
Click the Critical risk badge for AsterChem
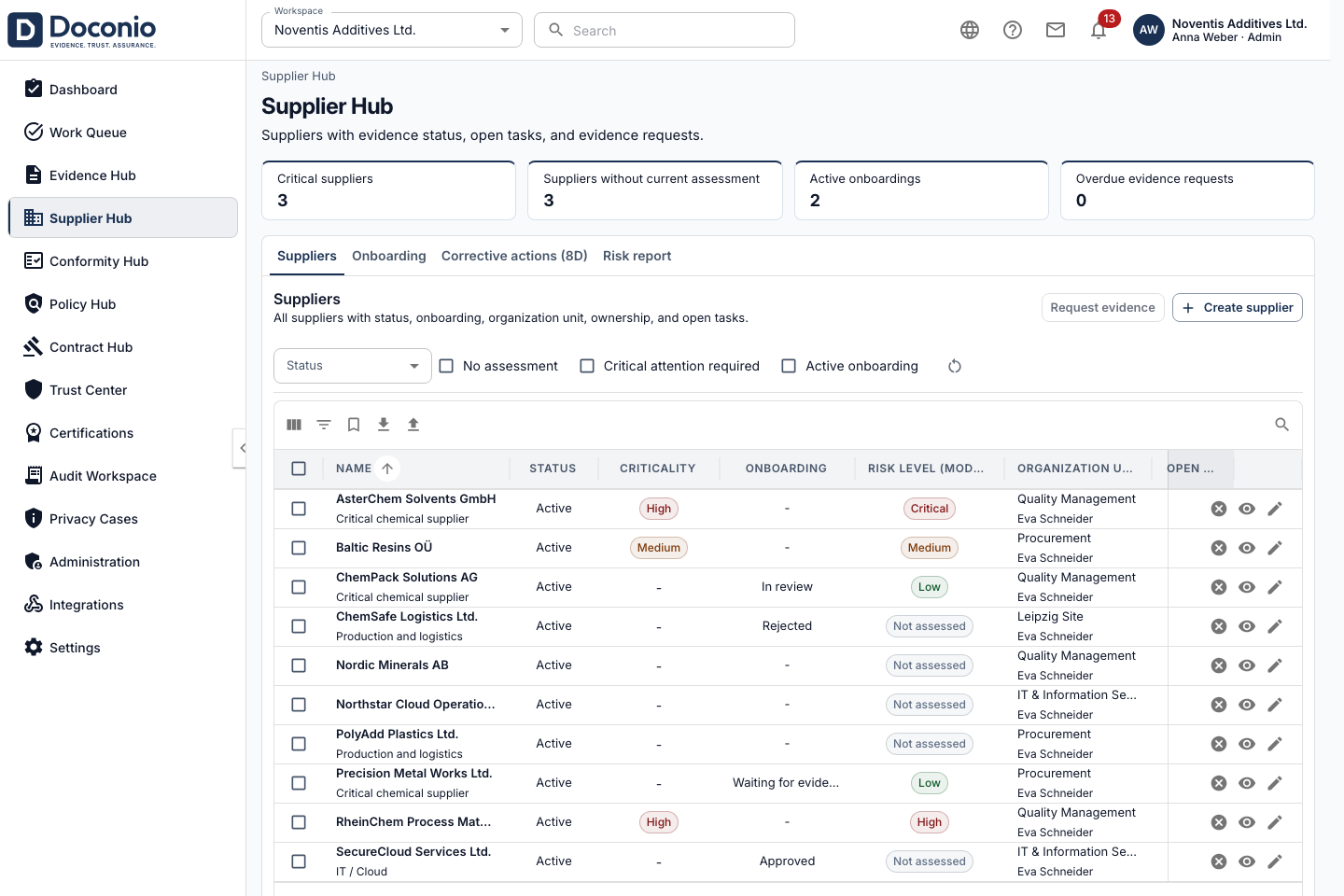(x=930, y=509)
